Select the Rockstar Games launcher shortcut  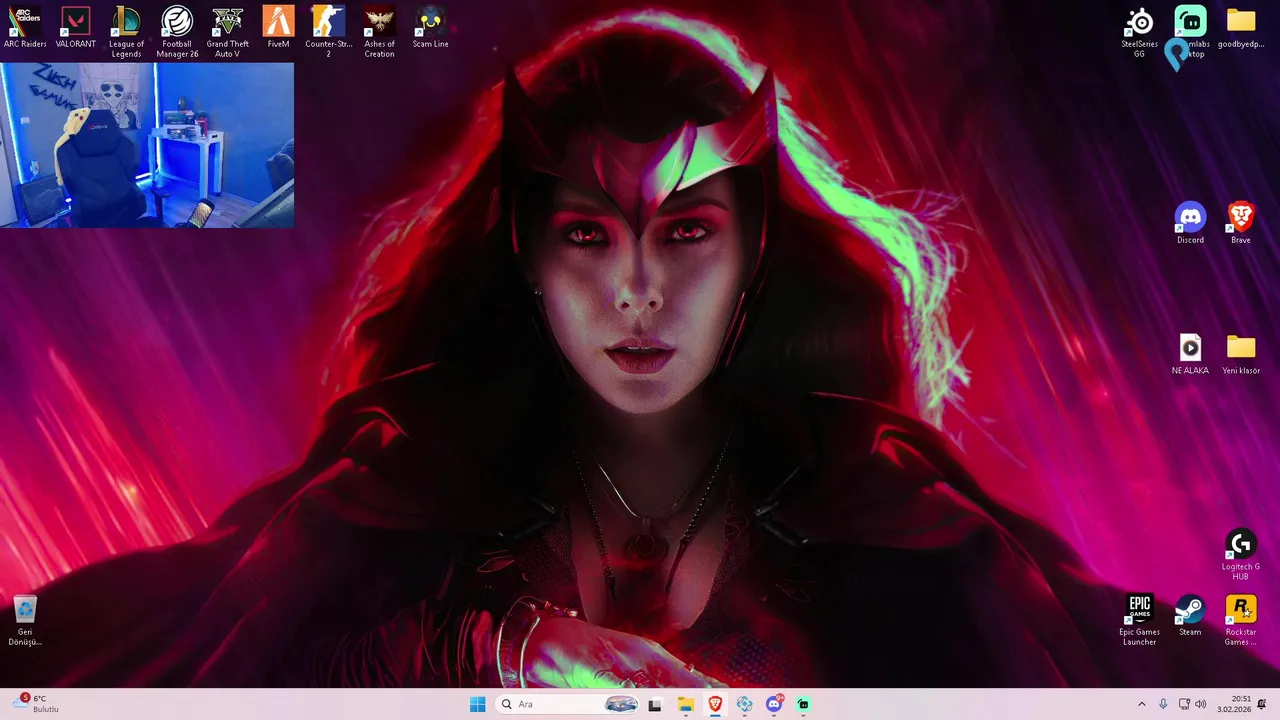tap(1241, 620)
